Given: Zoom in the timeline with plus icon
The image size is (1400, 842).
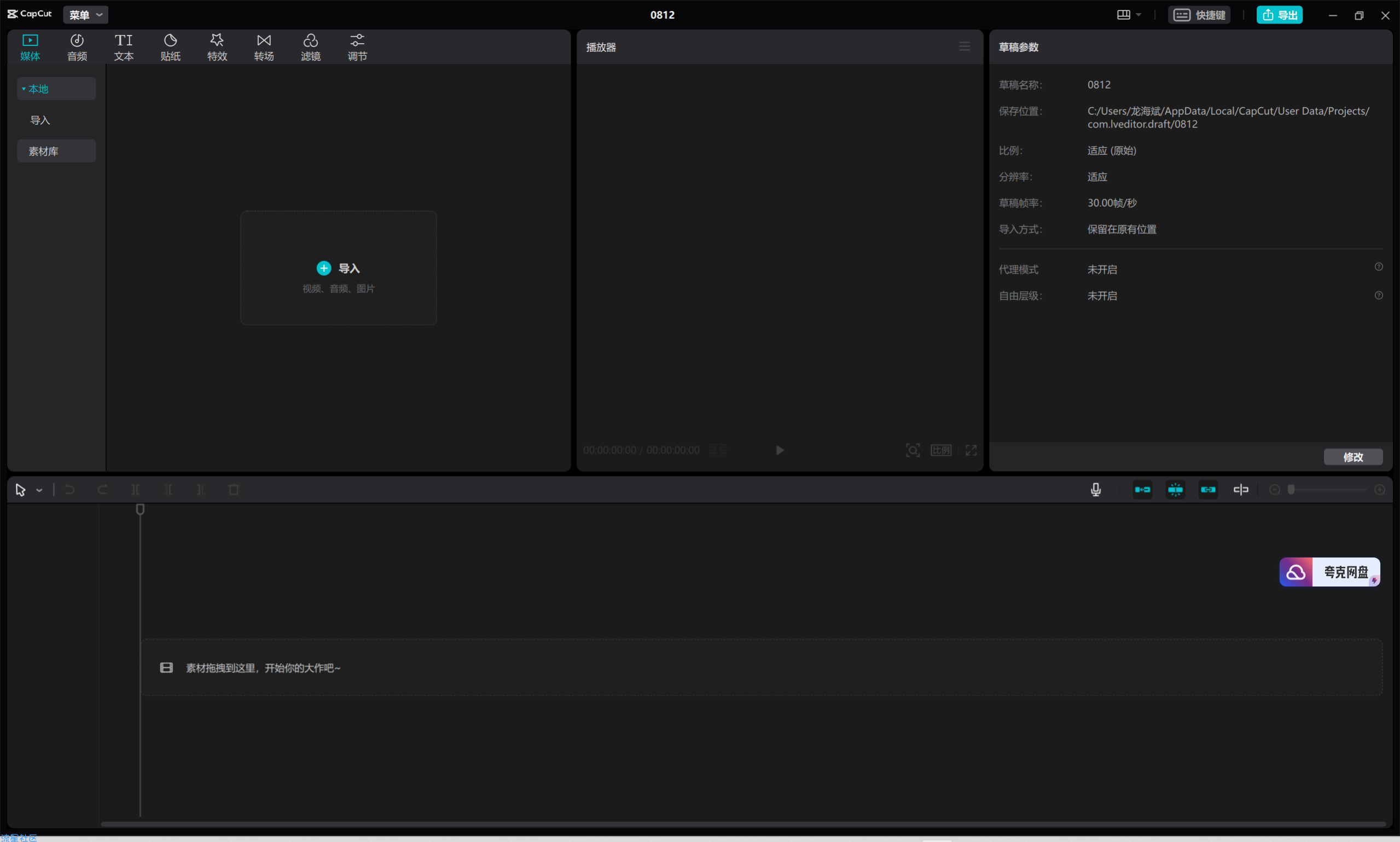Looking at the screenshot, I should pyautogui.click(x=1380, y=490).
